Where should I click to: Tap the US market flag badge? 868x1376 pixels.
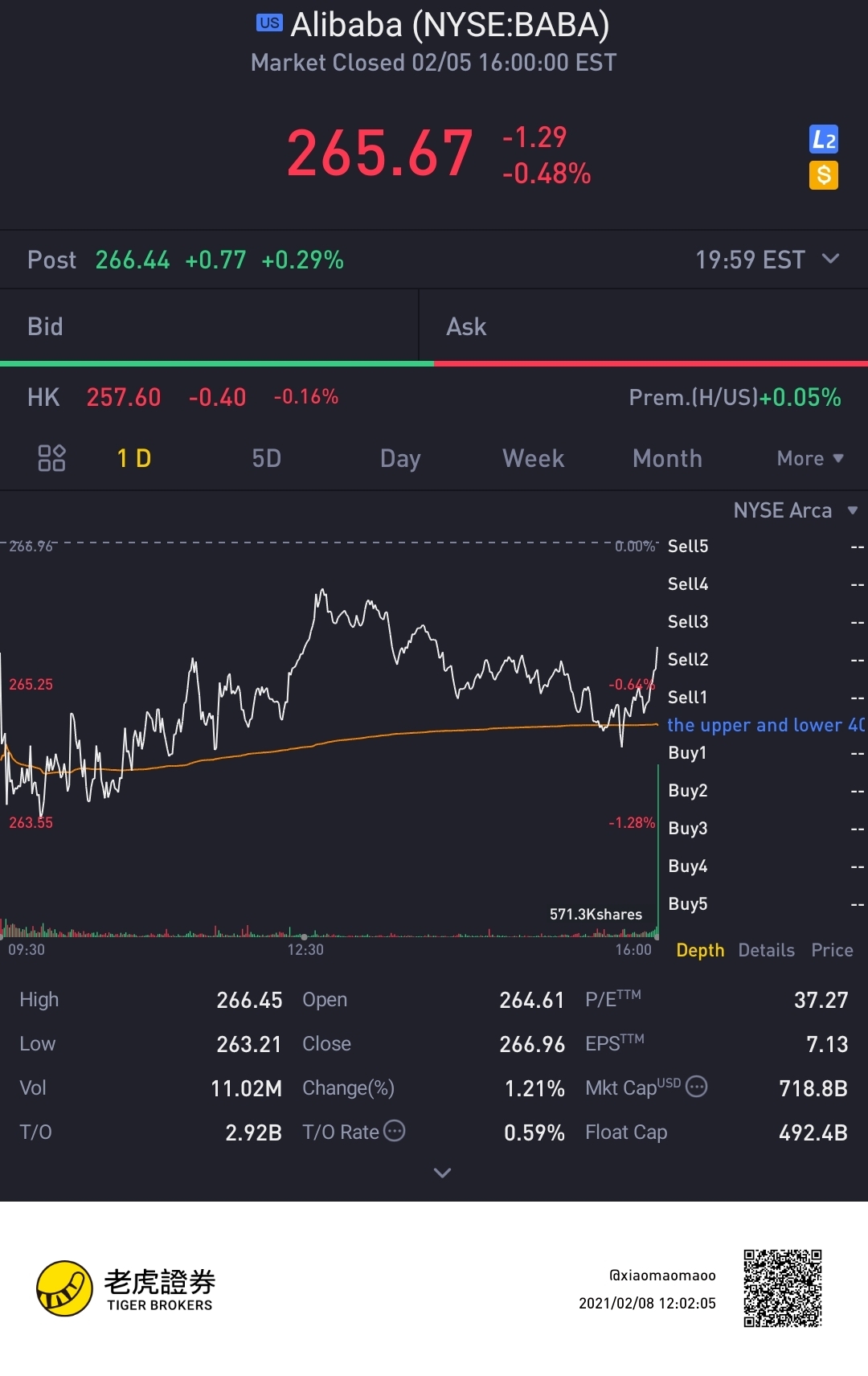pyautogui.click(x=269, y=23)
